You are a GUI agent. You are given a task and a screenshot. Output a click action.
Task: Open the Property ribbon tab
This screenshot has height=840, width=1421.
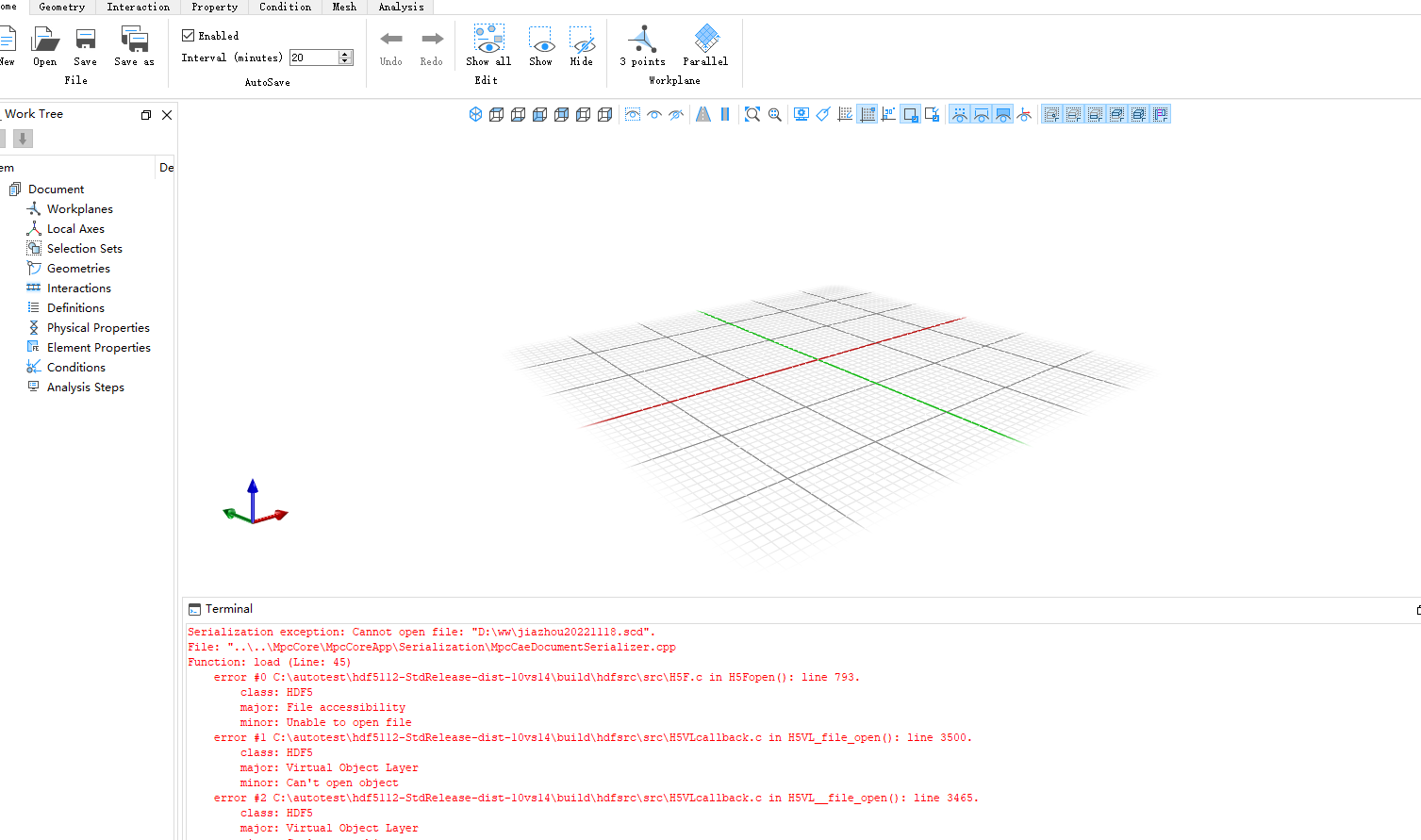[x=215, y=7]
